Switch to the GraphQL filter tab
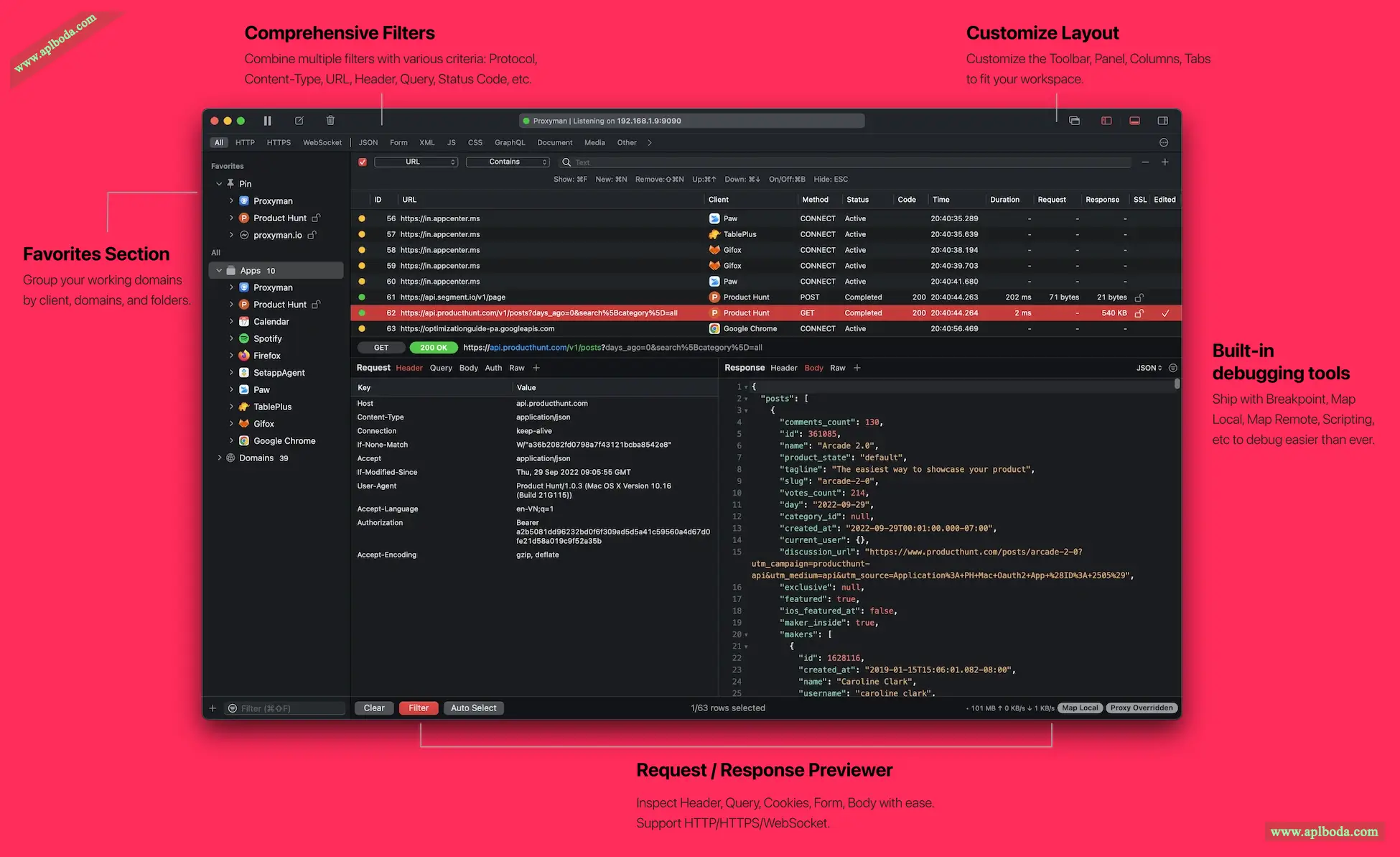Viewport: 1400px width, 857px height. click(510, 143)
